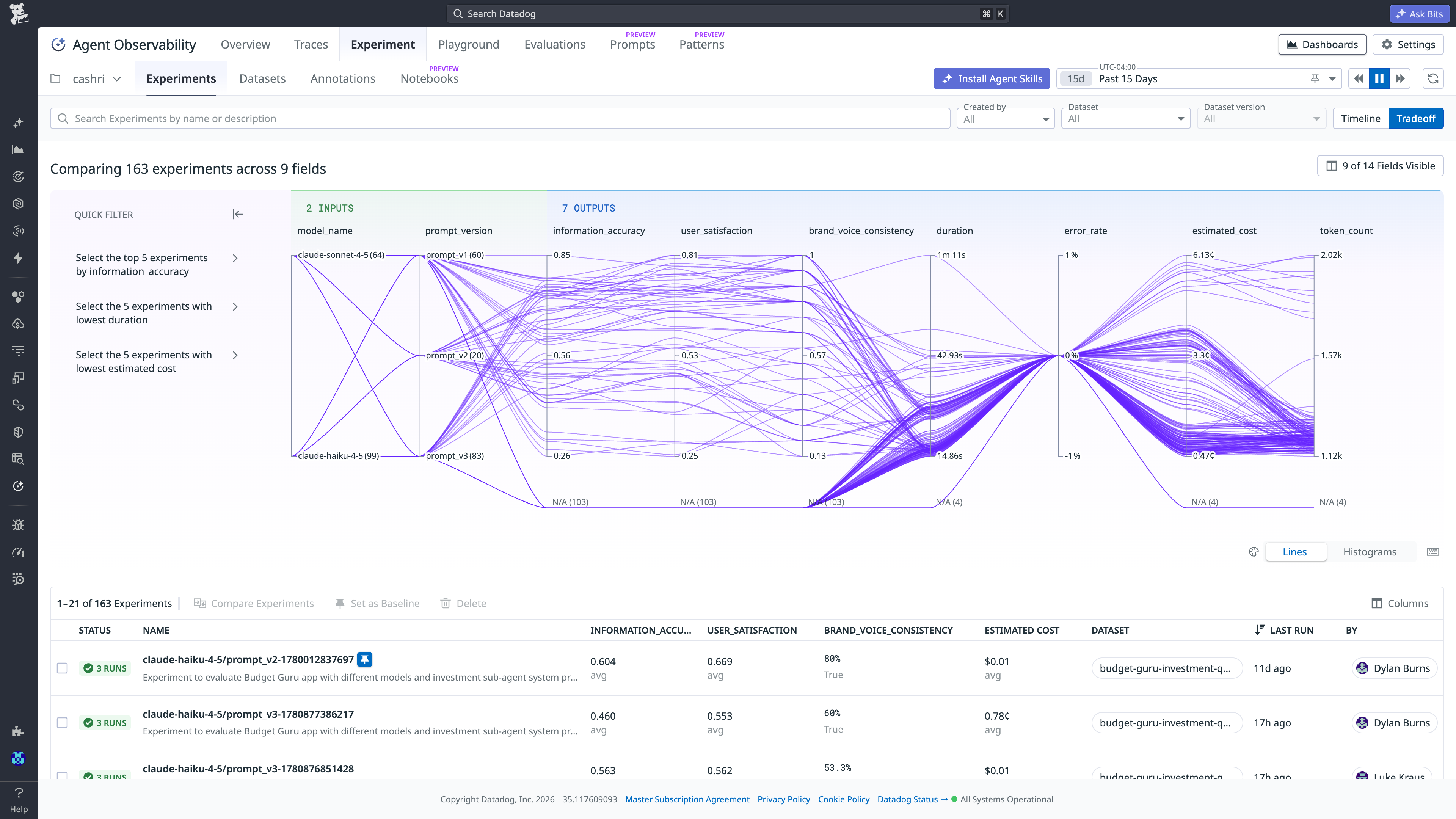Open the Dataset version dropdown
This screenshot has width=1456, height=819.
1261,118
